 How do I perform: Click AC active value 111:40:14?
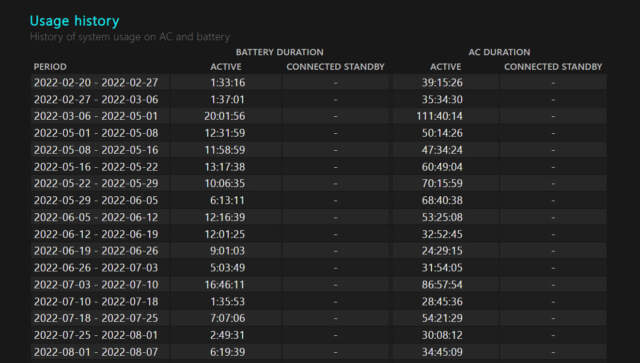click(x=440, y=116)
